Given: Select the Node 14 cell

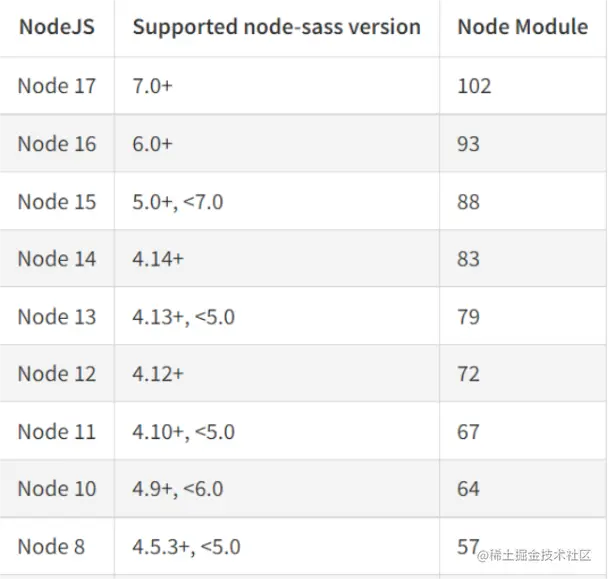Looking at the screenshot, I should coord(57,259).
